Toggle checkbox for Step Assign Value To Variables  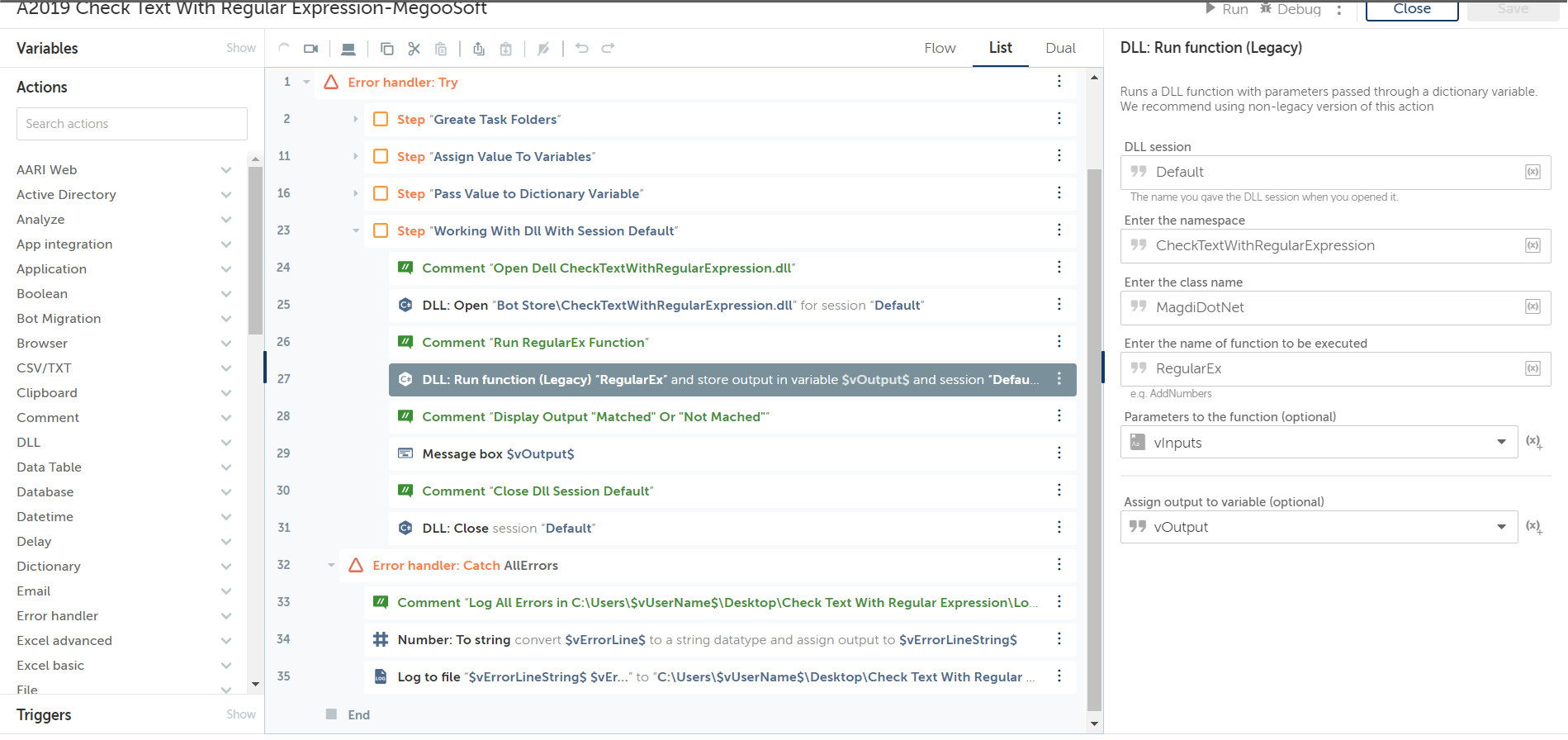381,156
